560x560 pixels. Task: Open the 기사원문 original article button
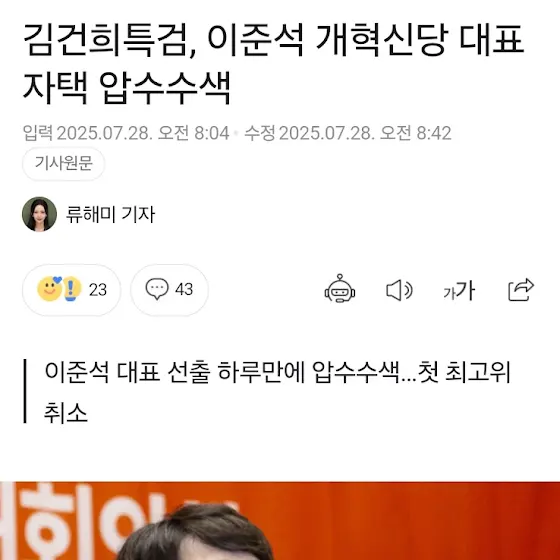tap(64, 164)
